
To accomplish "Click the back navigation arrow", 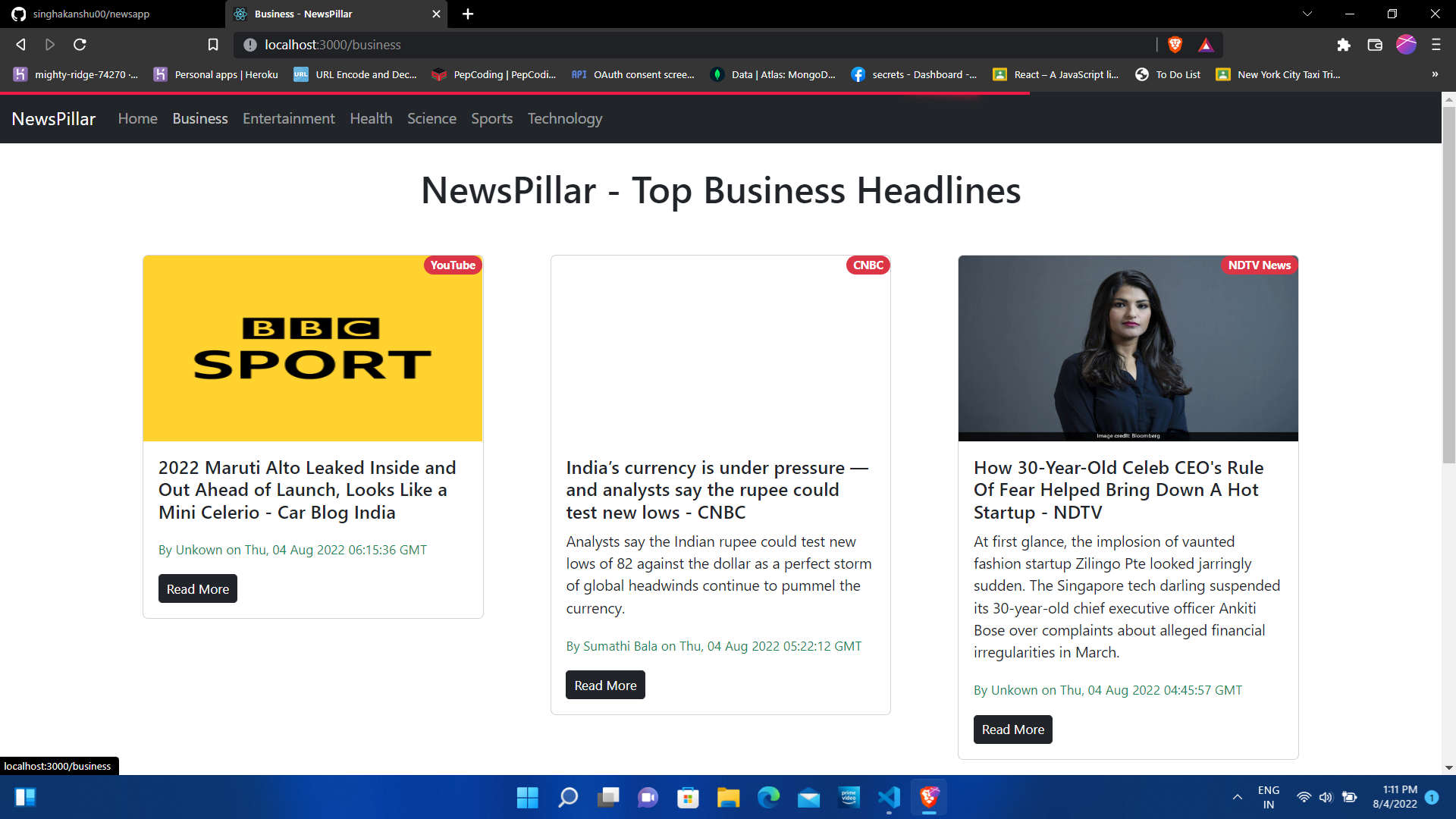I will click(20, 45).
